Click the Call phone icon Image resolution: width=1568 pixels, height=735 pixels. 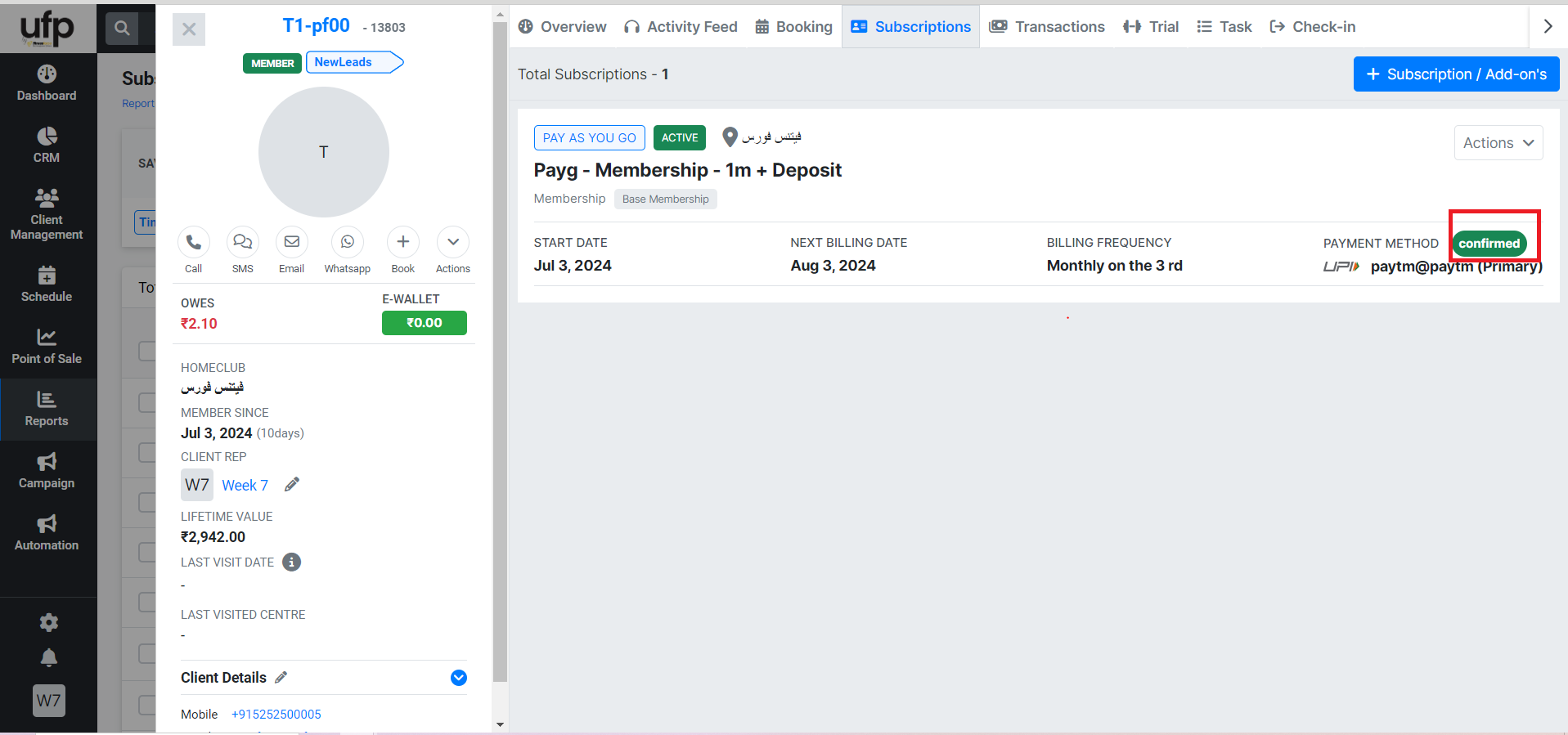tap(194, 242)
